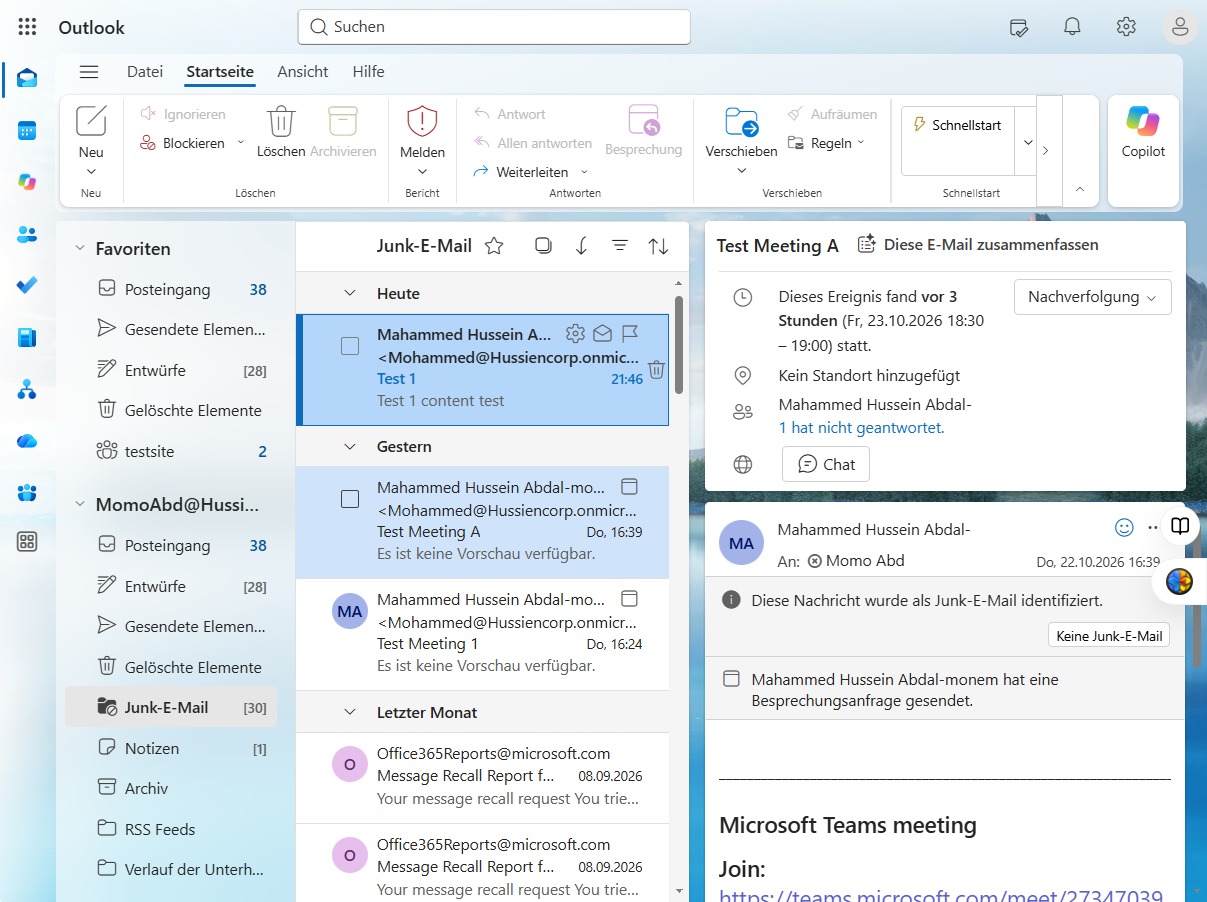Tick the checkbox for Test Meeting A

pyautogui.click(x=350, y=499)
